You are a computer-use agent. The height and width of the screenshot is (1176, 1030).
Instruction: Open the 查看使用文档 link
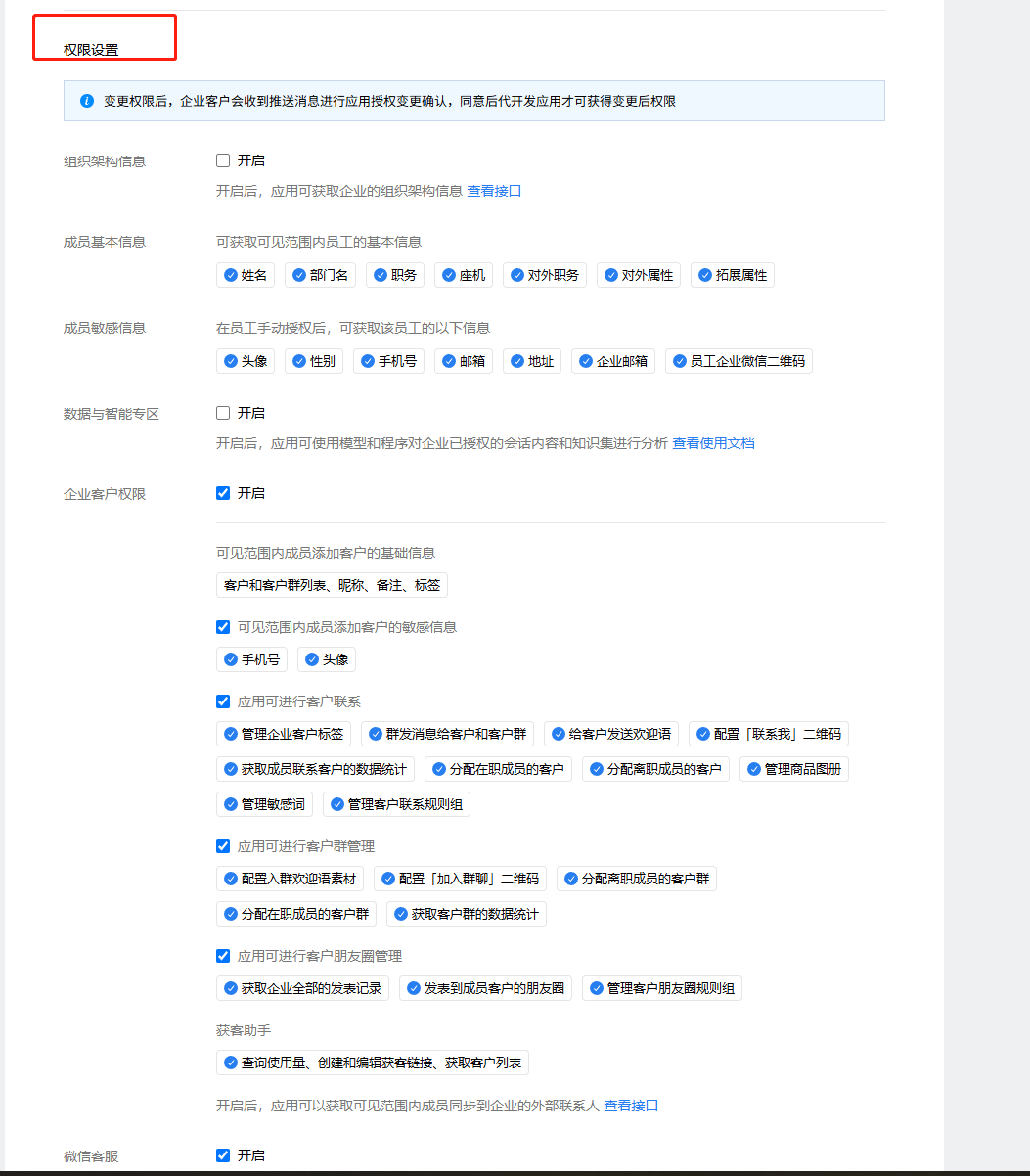[x=713, y=443]
